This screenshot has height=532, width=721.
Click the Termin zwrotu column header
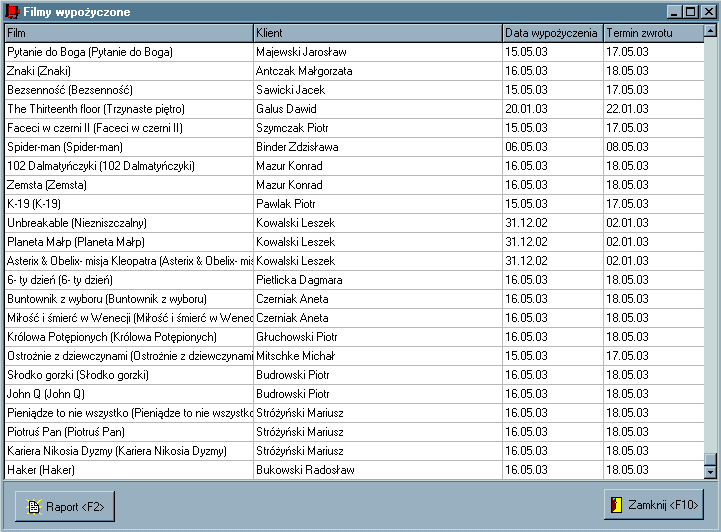652,33
